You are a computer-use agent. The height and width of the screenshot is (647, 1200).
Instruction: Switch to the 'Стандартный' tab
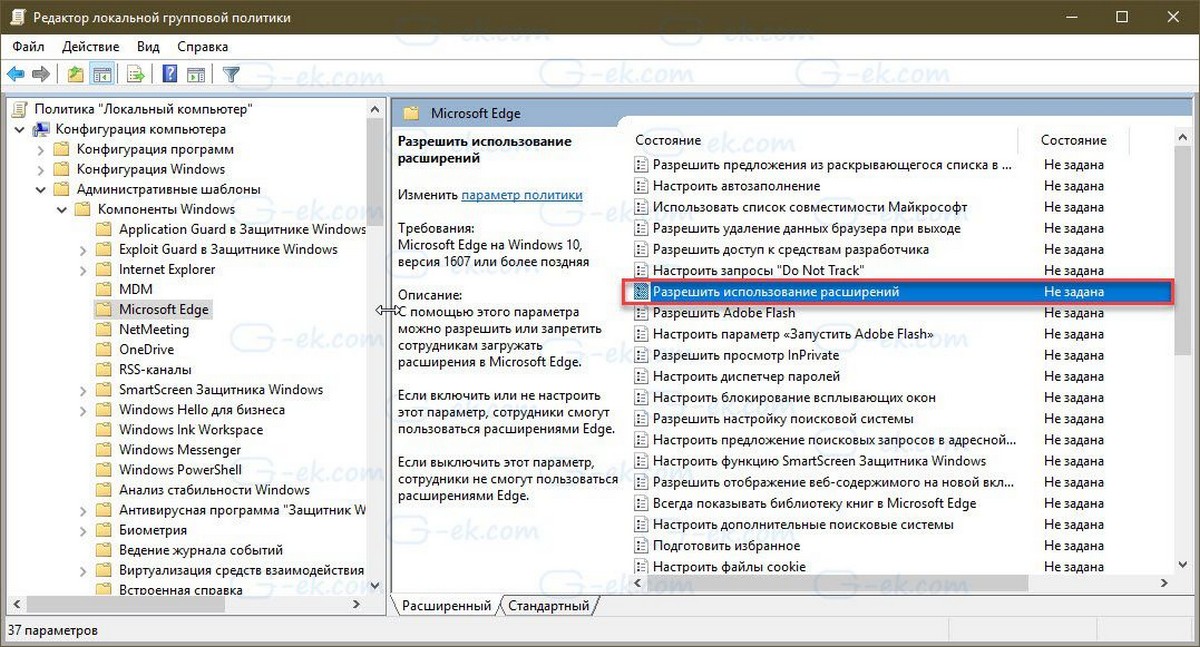(x=549, y=605)
